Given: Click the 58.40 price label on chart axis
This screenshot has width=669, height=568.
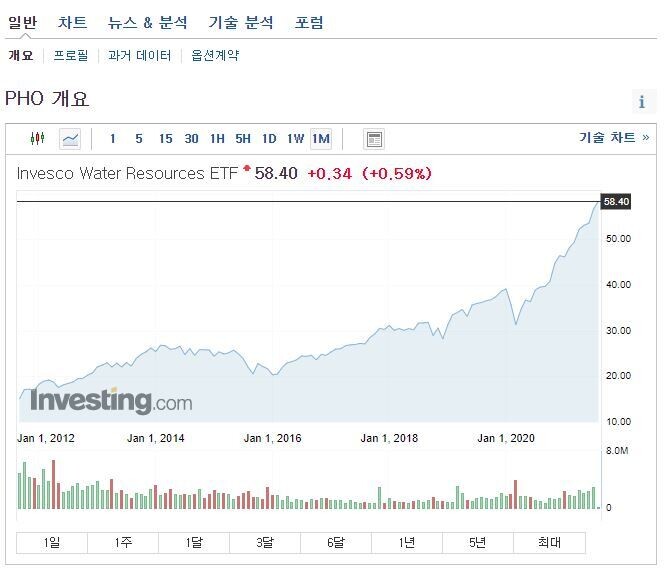Looking at the screenshot, I should click(616, 202).
